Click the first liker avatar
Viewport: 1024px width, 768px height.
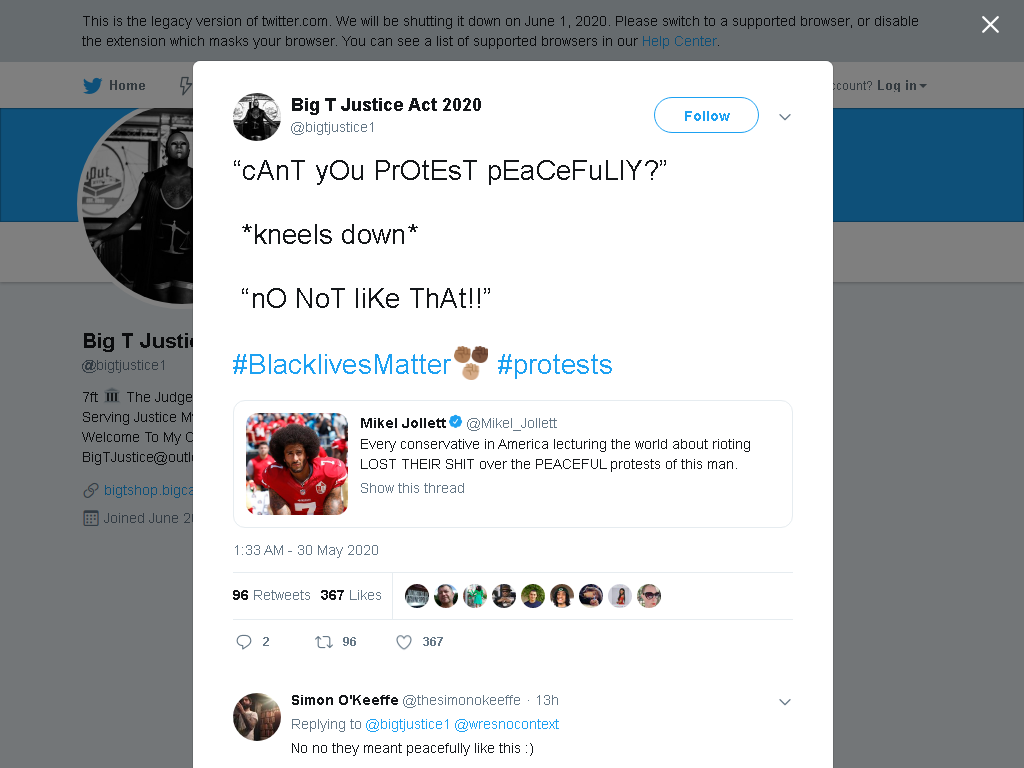click(x=417, y=596)
